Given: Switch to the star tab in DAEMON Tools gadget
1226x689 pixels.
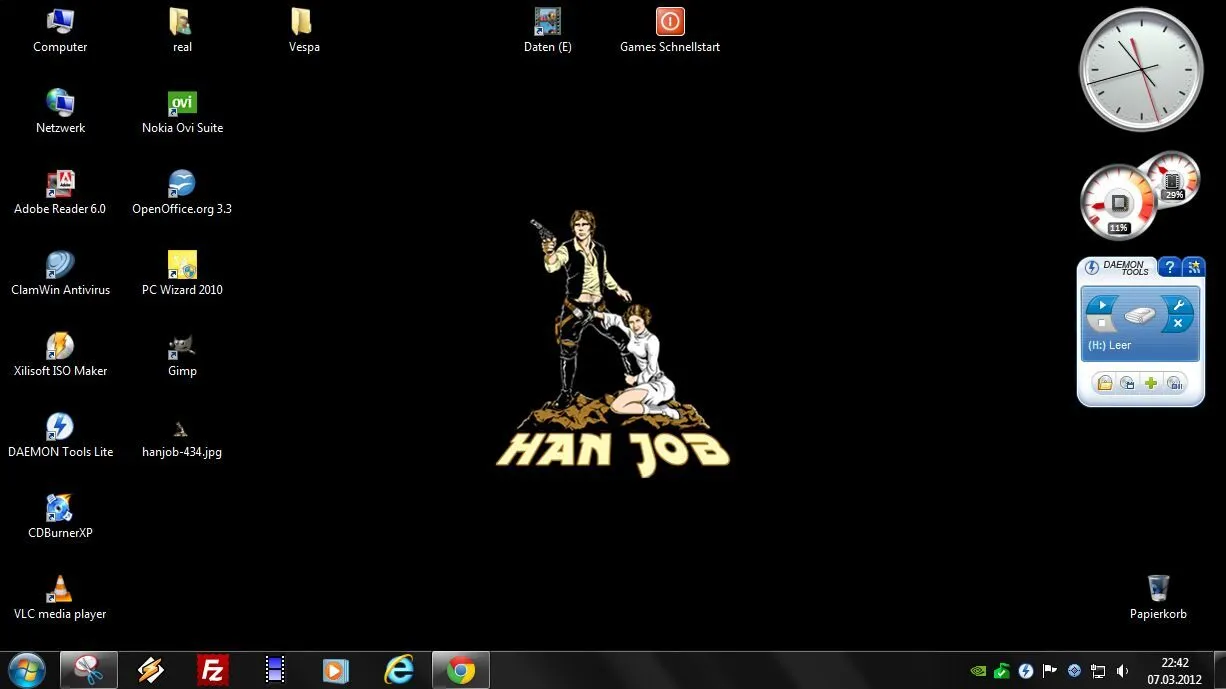Looking at the screenshot, I should pos(1194,267).
